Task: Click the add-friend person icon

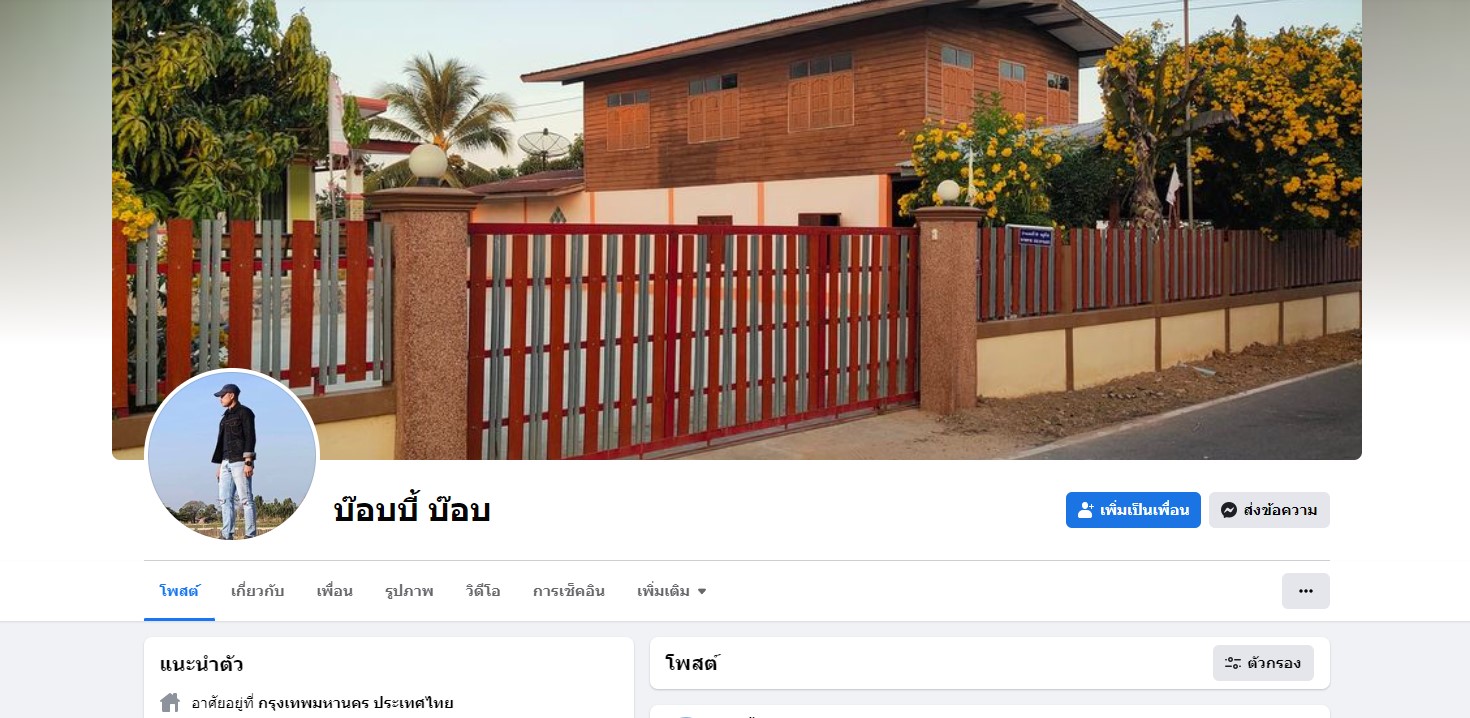Action: pyautogui.click(x=1086, y=510)
